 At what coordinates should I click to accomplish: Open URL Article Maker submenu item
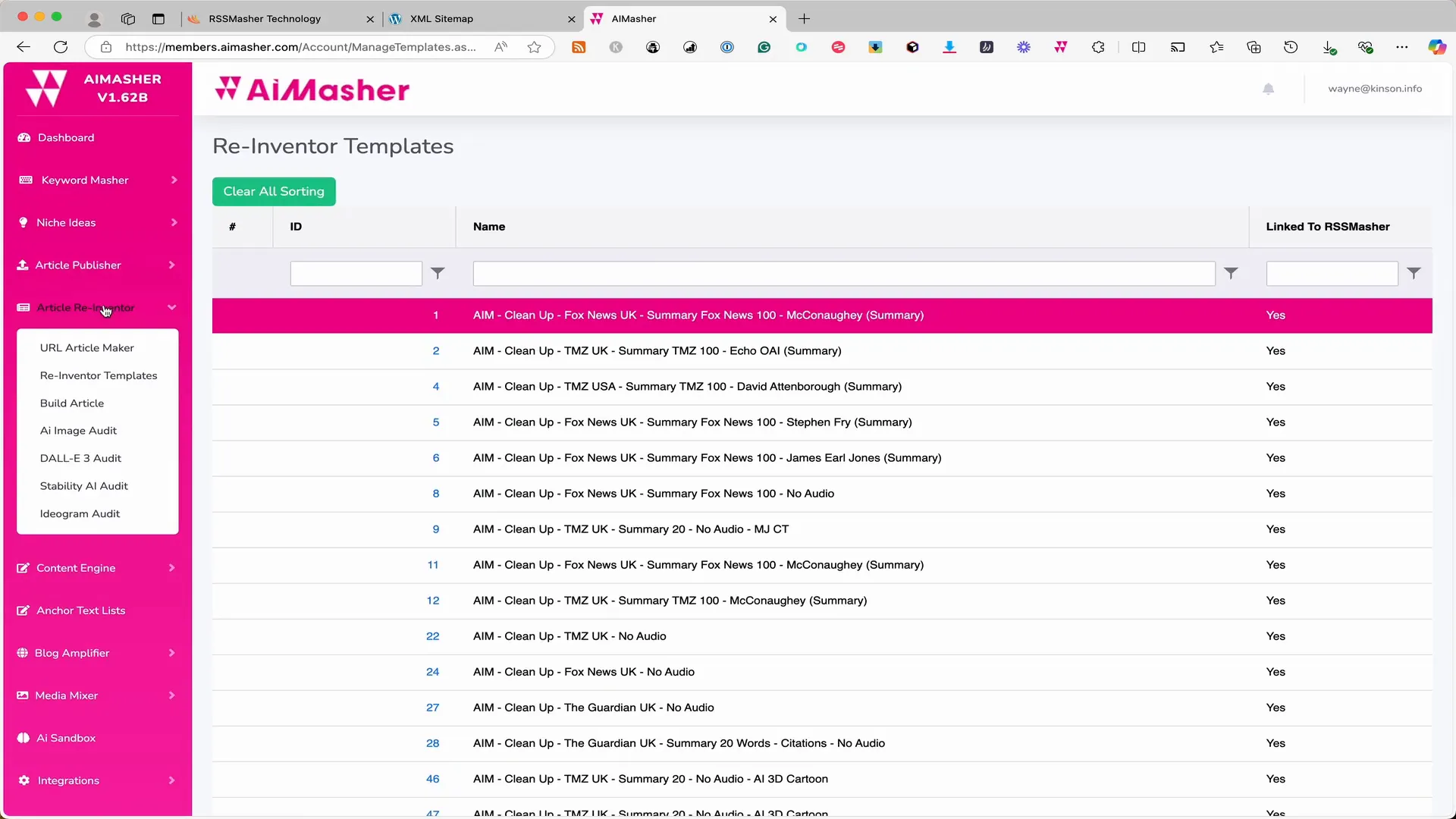[x=87, y=347]
